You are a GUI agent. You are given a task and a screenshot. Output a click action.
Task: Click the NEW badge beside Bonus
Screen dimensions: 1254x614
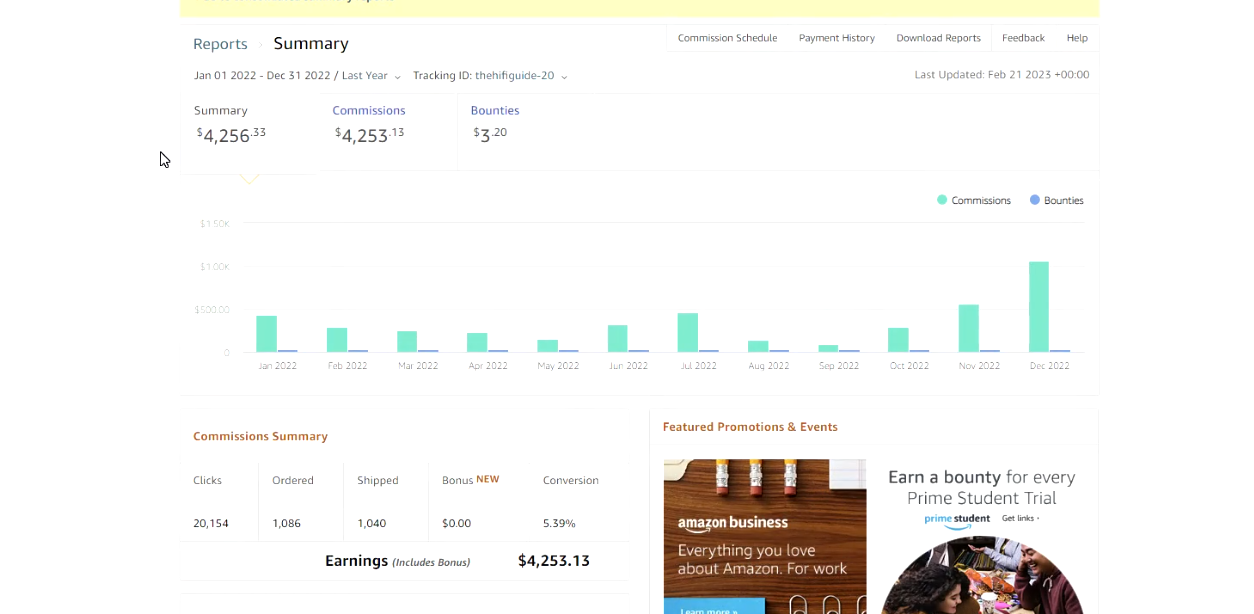point(488,479)
